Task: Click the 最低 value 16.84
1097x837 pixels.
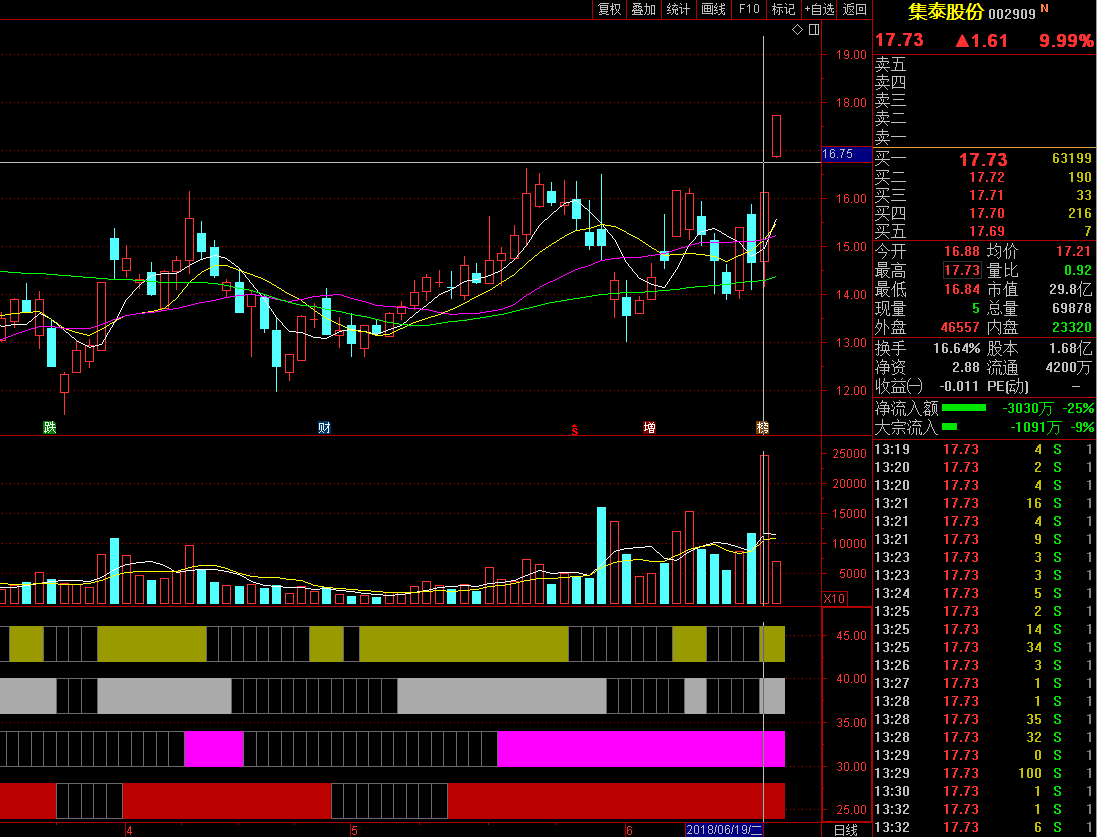Action: (x=961, y=289)
